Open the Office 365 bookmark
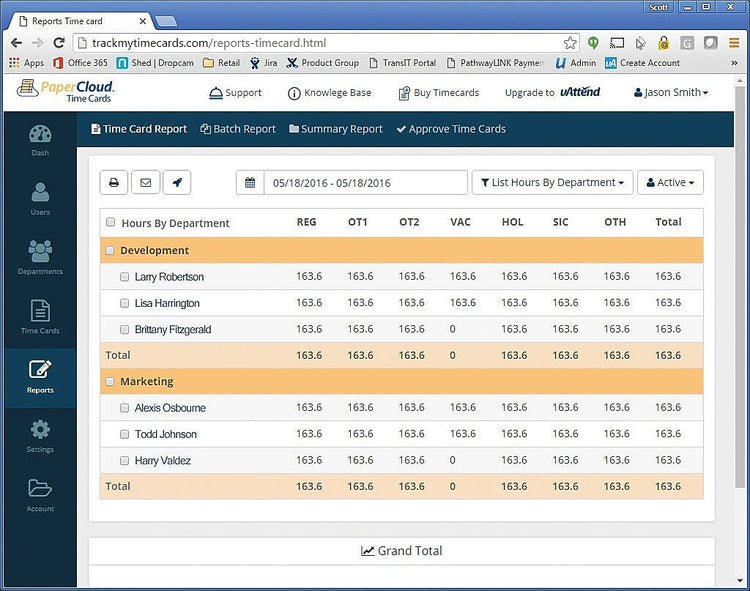The height and width of the screenshot is (591, 750). (x=80, y=63)
